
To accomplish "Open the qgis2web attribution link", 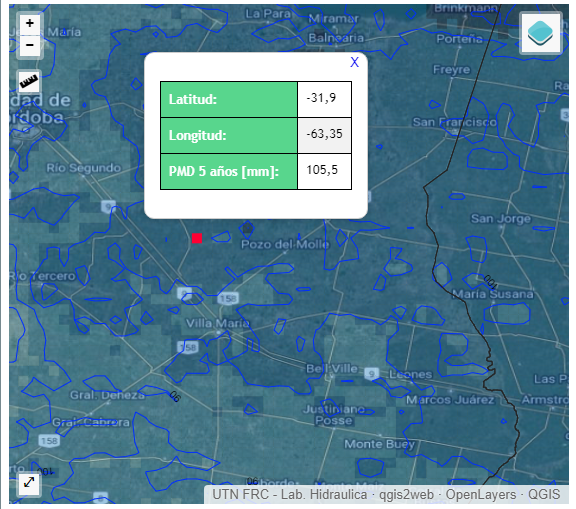I will (x=406, y=494).
